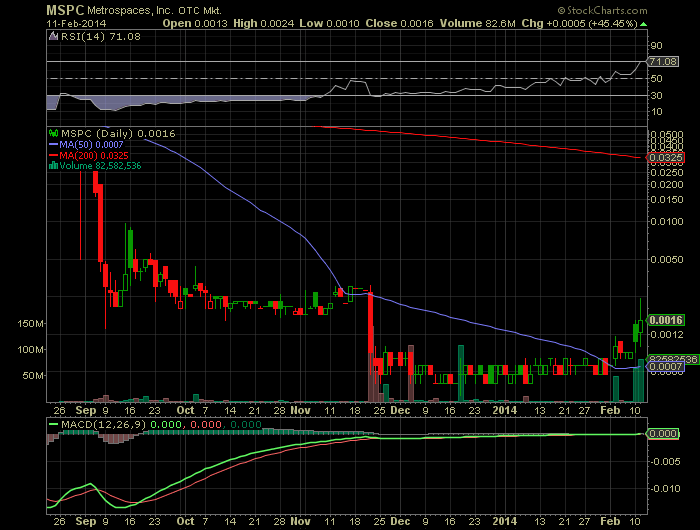
Task: Click the tall green volume bar near Dec 23
Action: click(x=461, y=373)
